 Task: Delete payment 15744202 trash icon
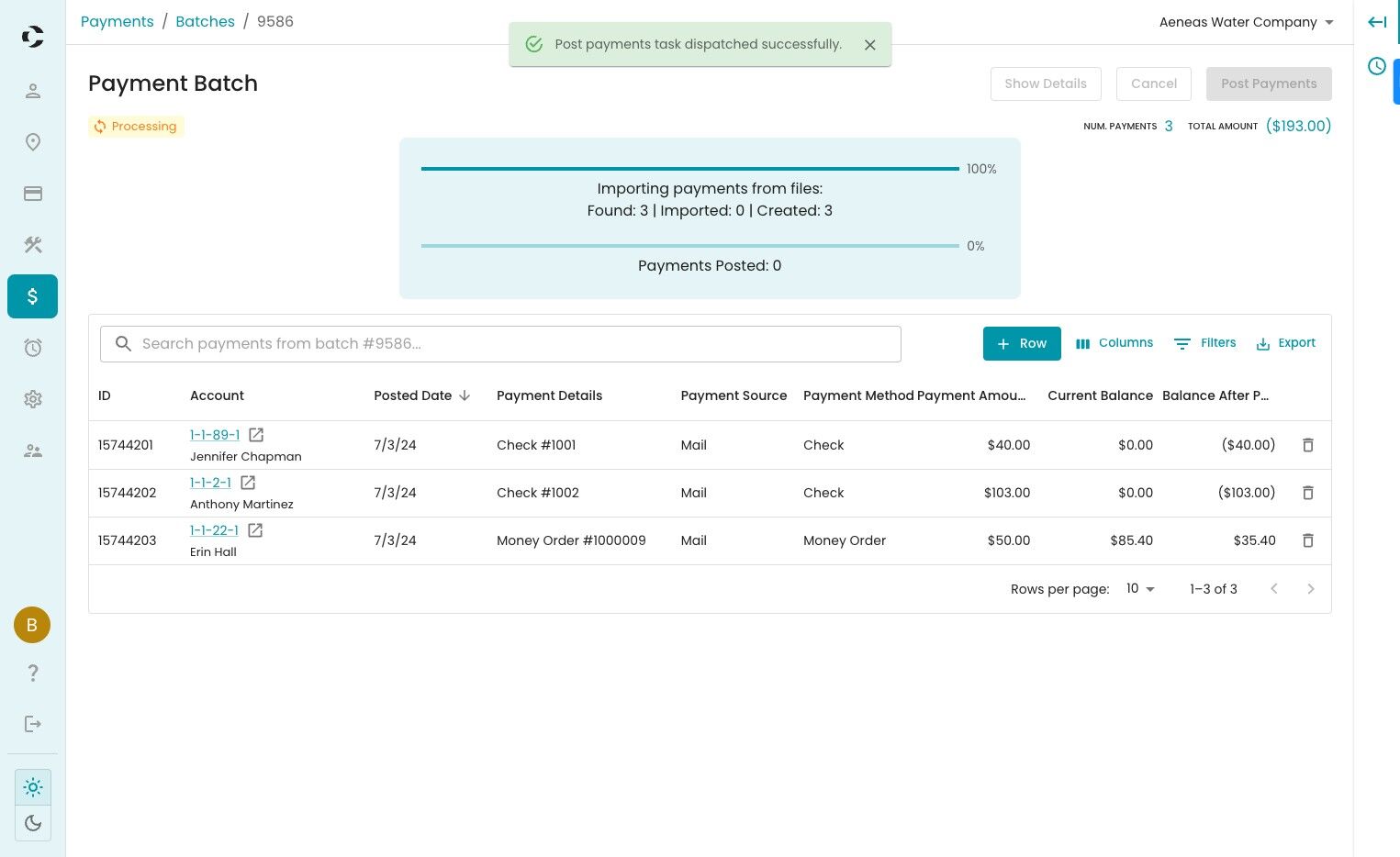coord(1308,493)
